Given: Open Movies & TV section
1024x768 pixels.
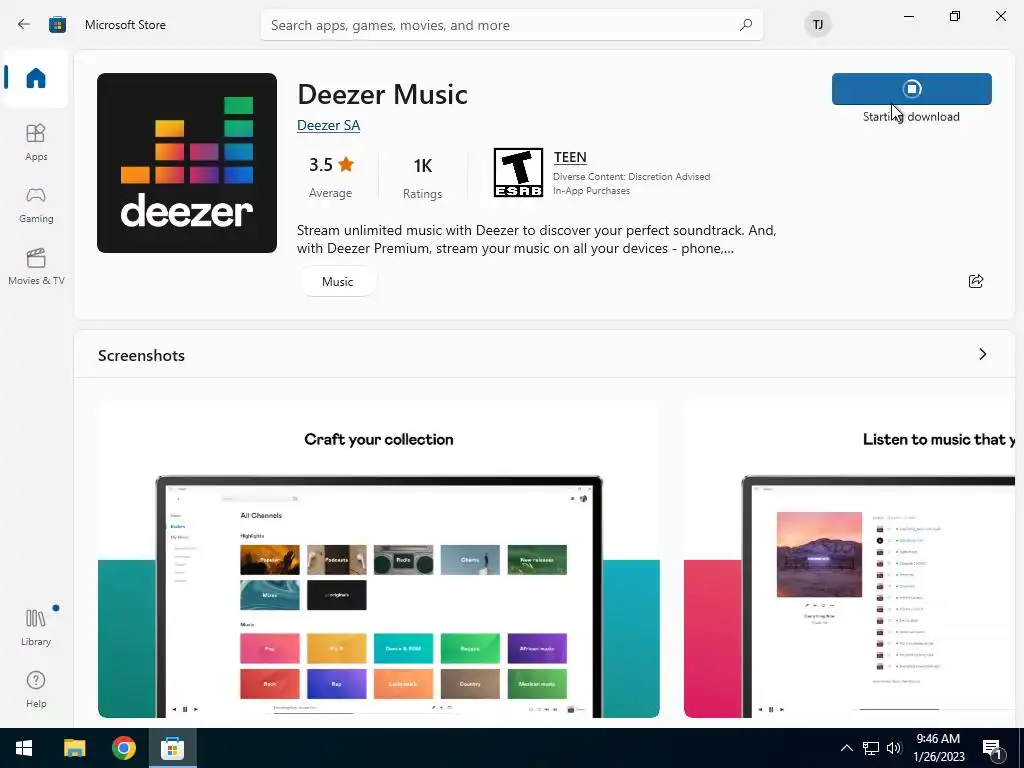Looking at the screenshot, I should pos(36,266).
